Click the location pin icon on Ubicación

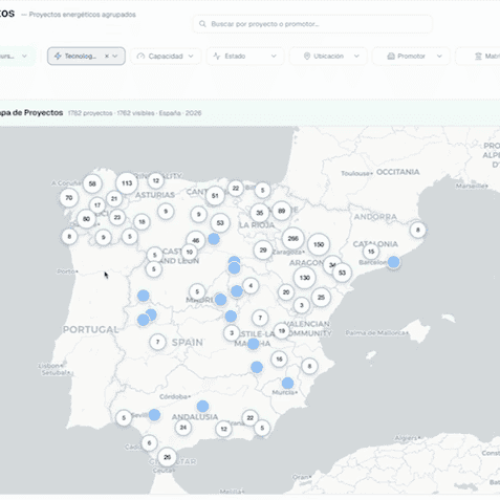click(307, 56)
